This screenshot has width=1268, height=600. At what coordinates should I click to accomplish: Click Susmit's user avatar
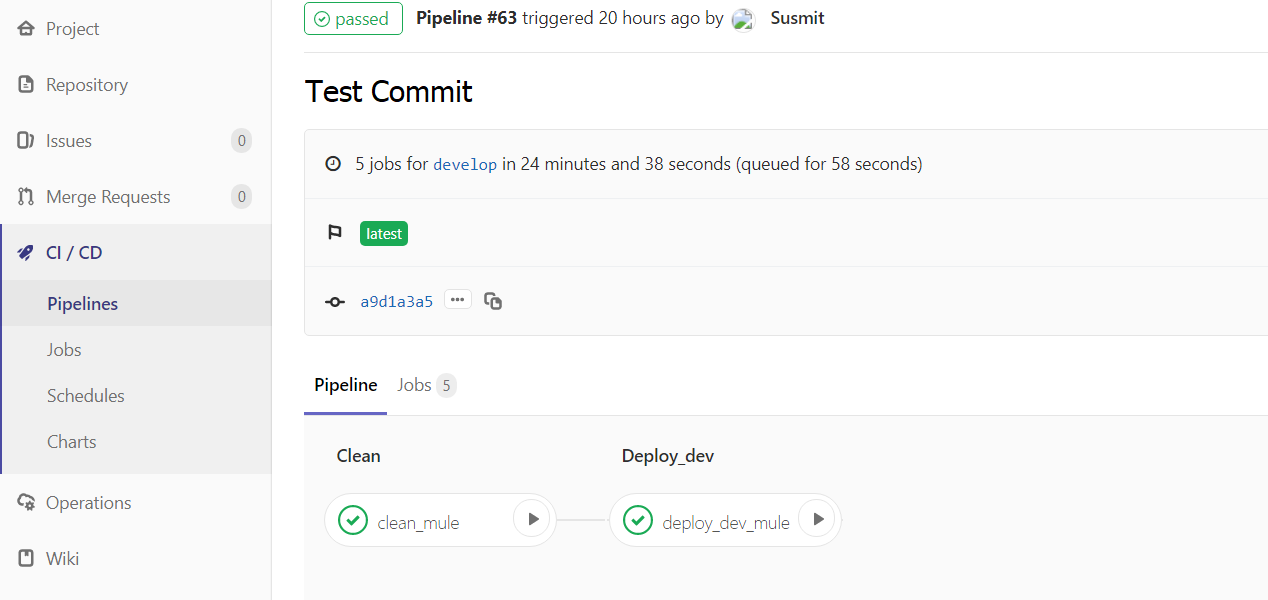tap(743, 19)
